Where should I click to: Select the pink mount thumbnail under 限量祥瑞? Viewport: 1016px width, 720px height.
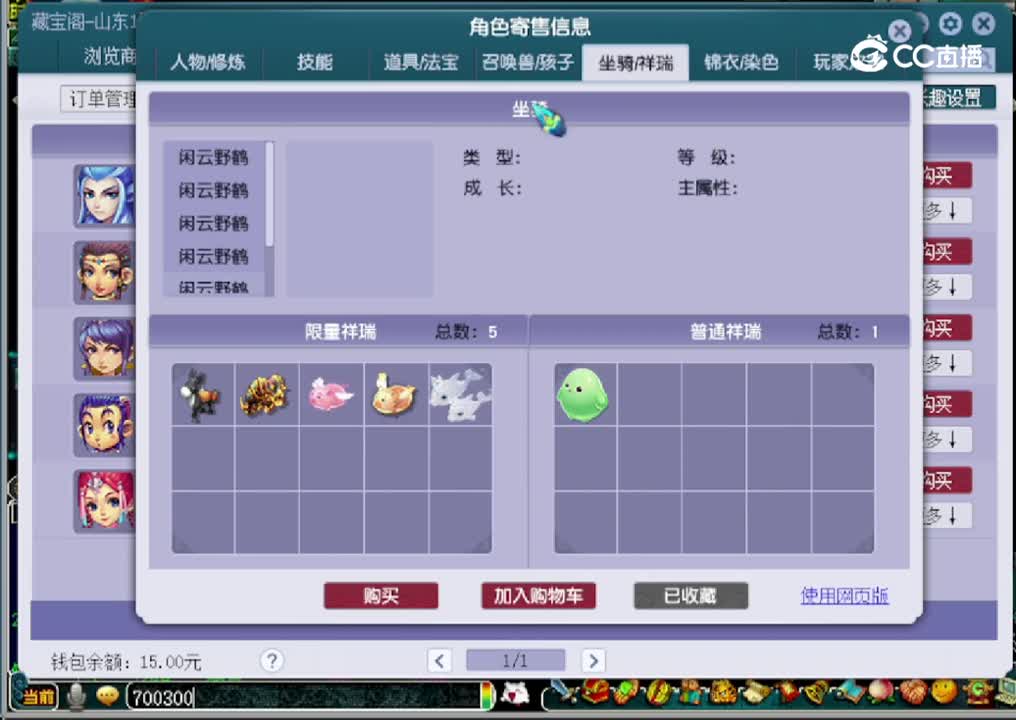click(x=330, y=393)
